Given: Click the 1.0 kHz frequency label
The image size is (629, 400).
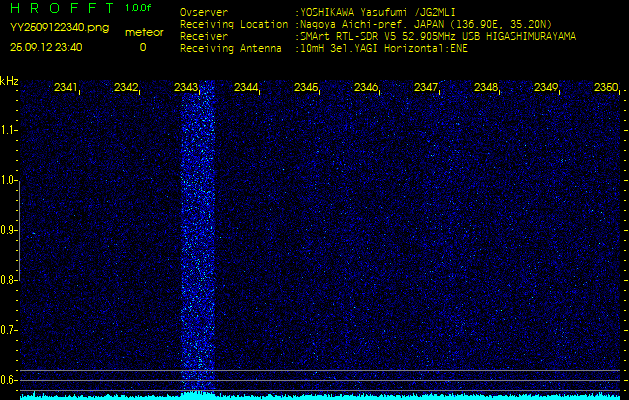Looking at the screenshot, I should point(9,180).
